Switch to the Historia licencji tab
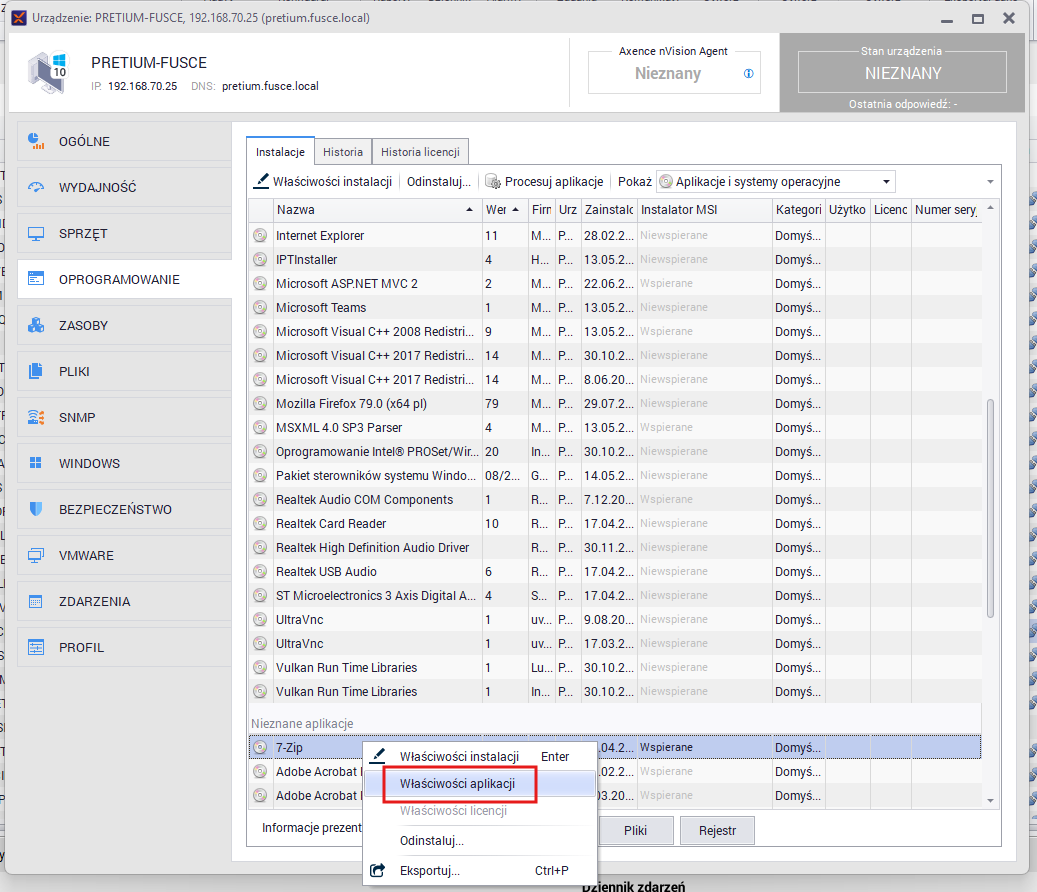 tap(419, 152)
